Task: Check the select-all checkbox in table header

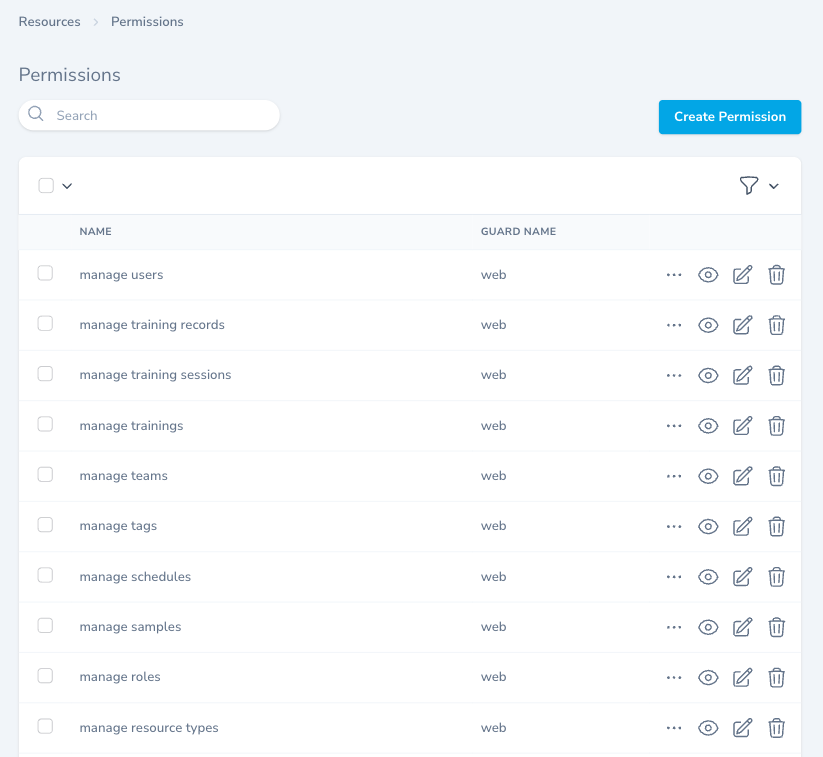Action: [x=45, y=186]
